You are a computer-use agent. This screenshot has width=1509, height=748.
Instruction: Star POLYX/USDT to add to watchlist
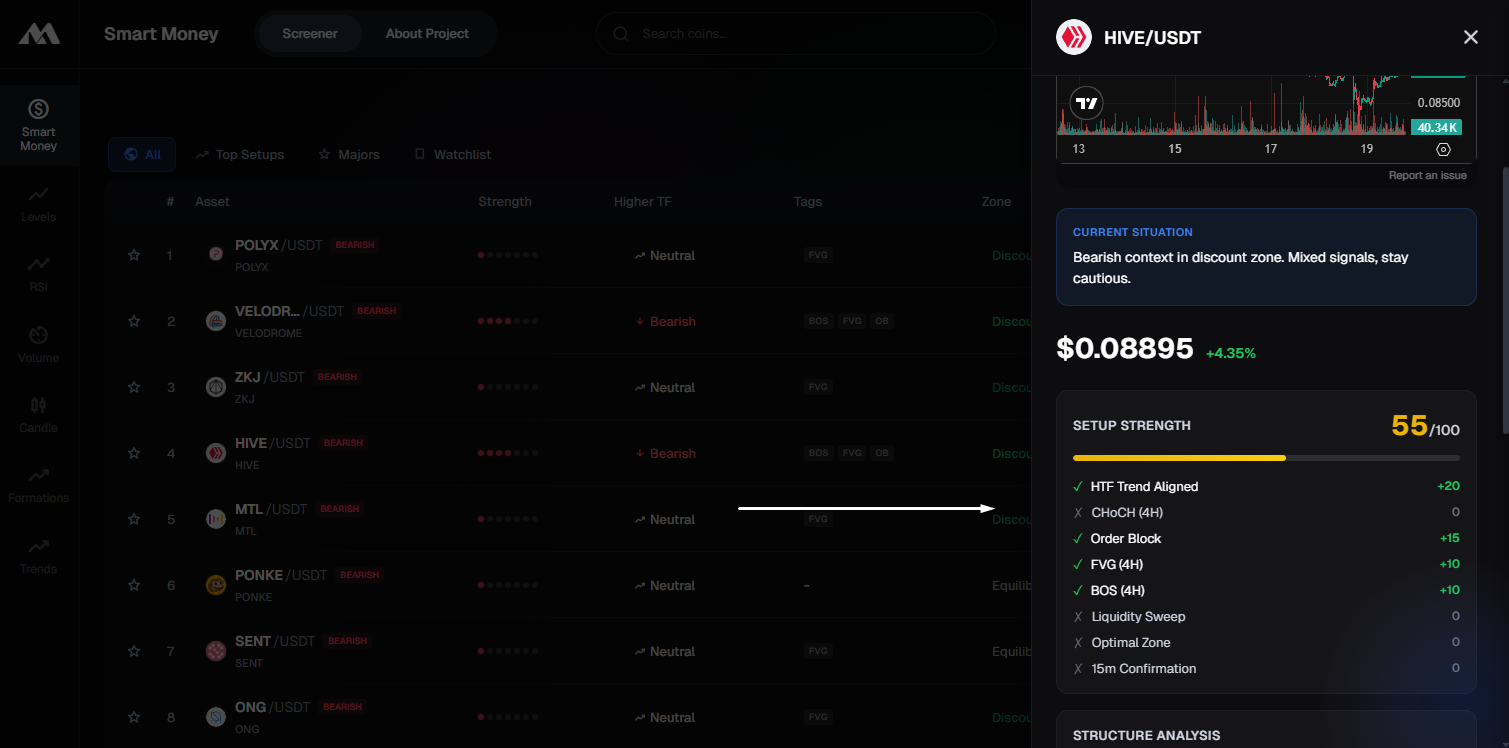(x=134, y=256)
